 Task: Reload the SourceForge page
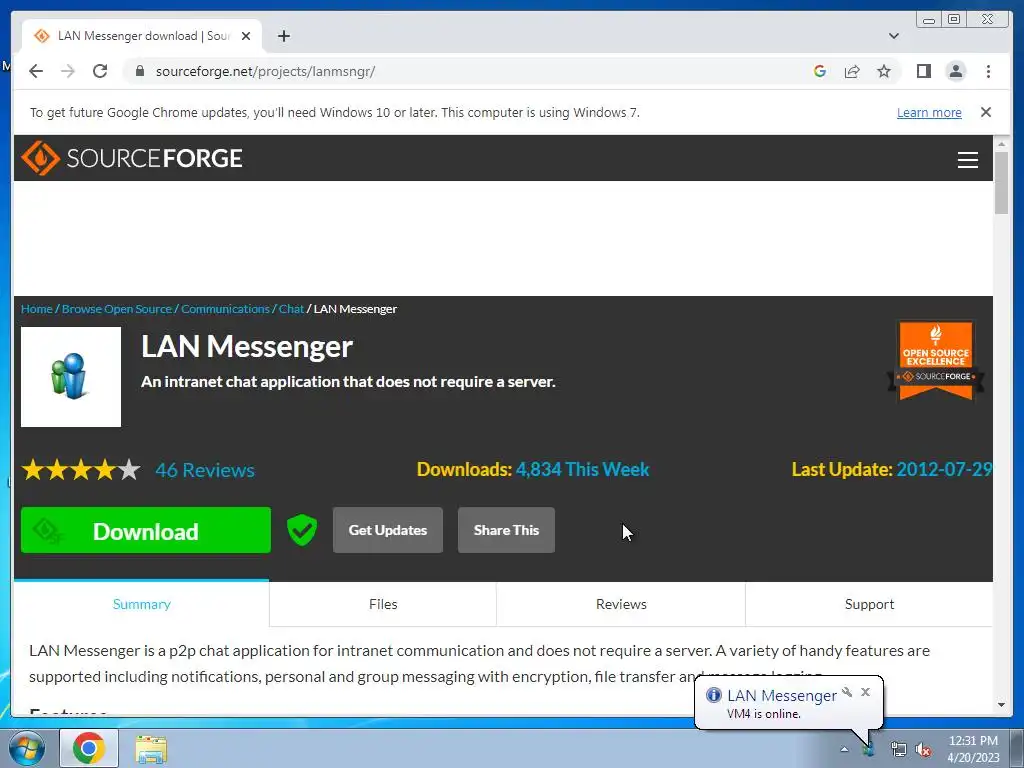100,71
